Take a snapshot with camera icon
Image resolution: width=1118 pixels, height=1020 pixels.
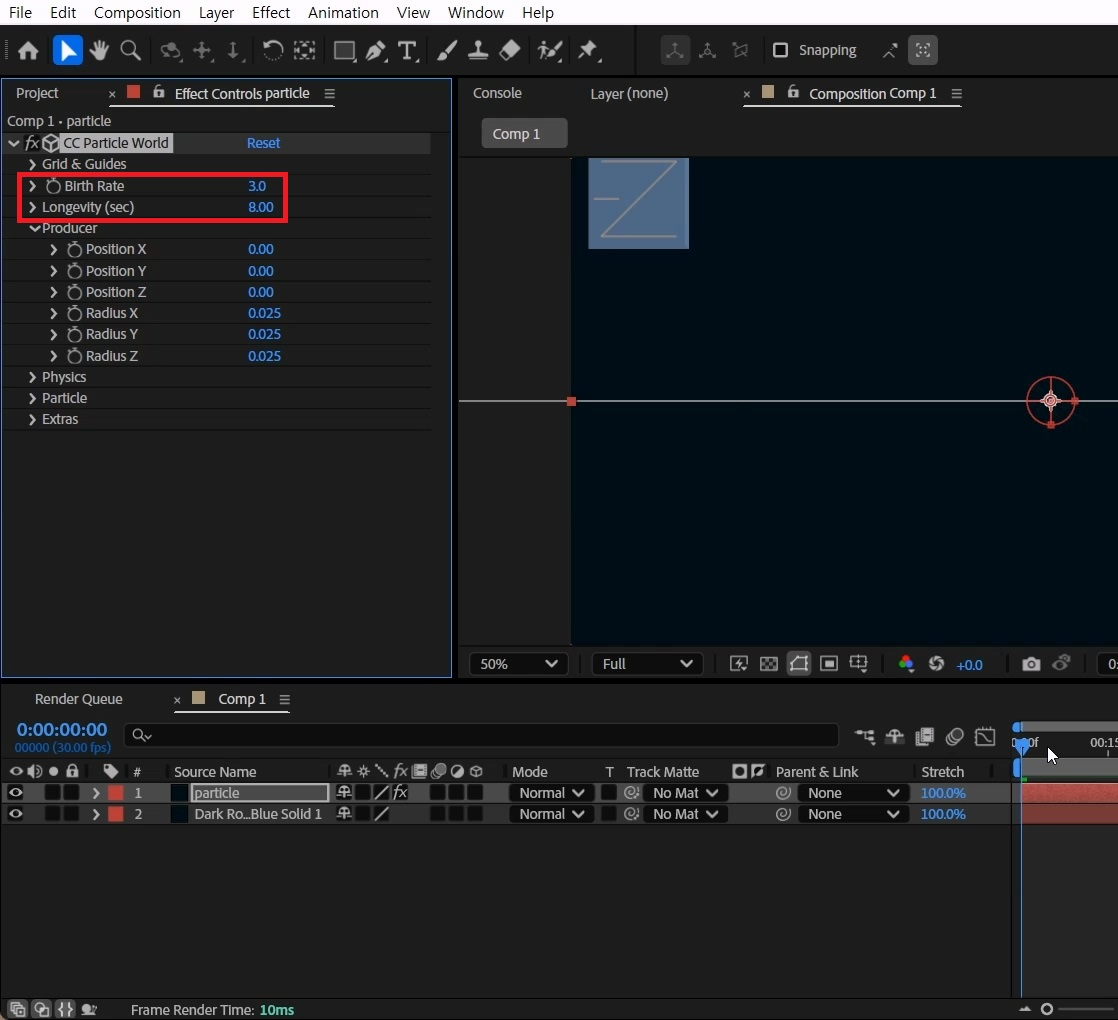1031,664
